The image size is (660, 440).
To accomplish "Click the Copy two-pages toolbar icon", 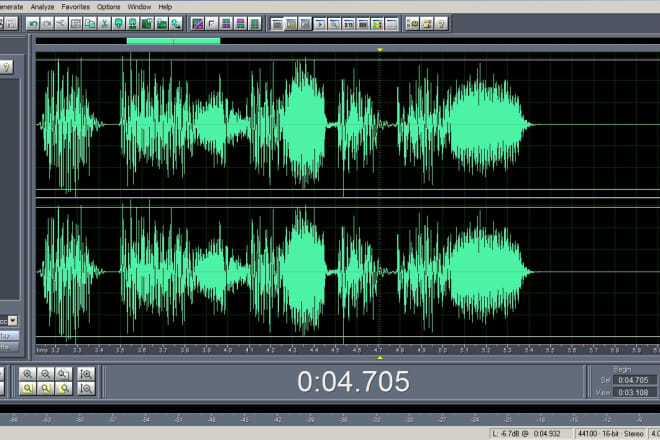I will (x=90, y=24).
